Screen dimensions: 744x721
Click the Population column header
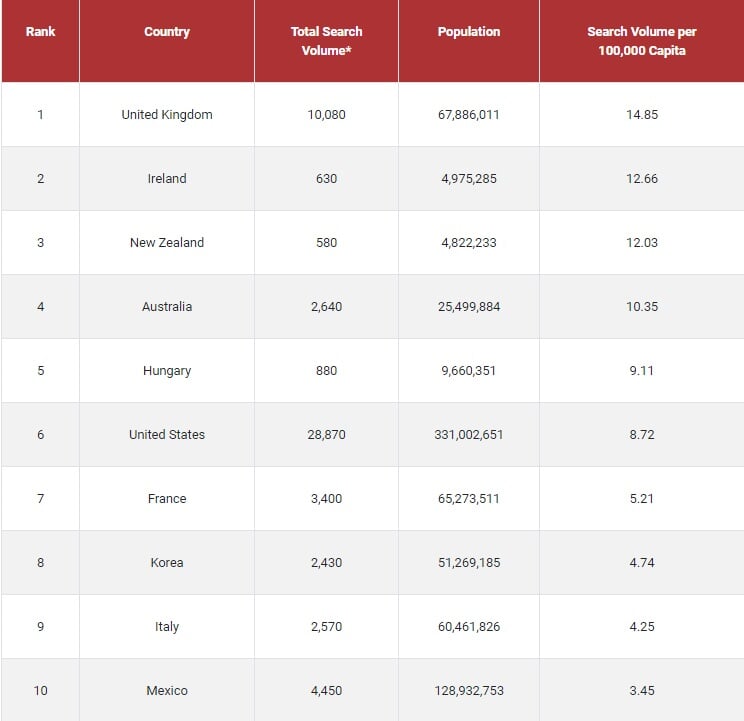click(468, 32)
